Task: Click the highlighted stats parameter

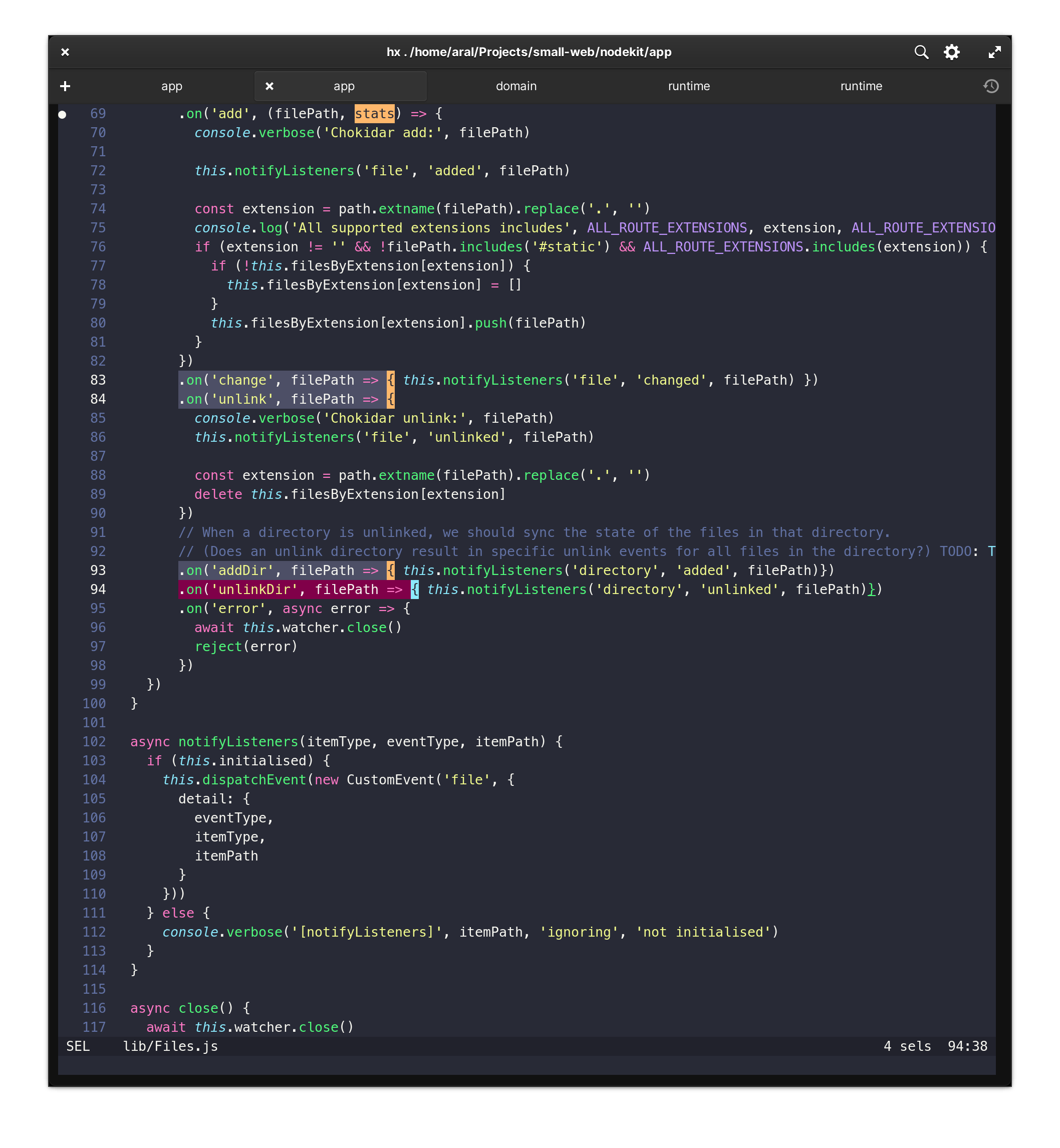Action: (x=374, y=114)
